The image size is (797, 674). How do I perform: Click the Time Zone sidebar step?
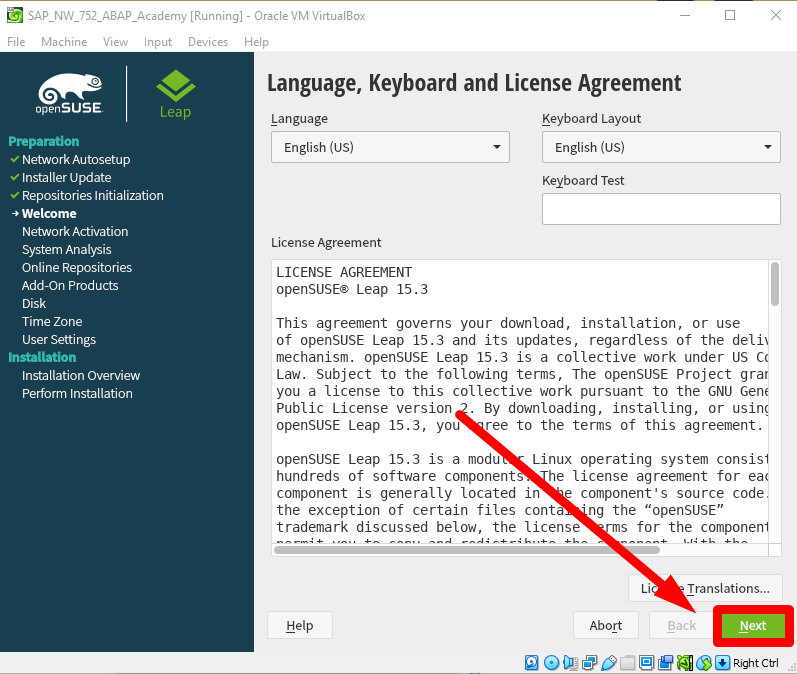click(x=52, y=321)
